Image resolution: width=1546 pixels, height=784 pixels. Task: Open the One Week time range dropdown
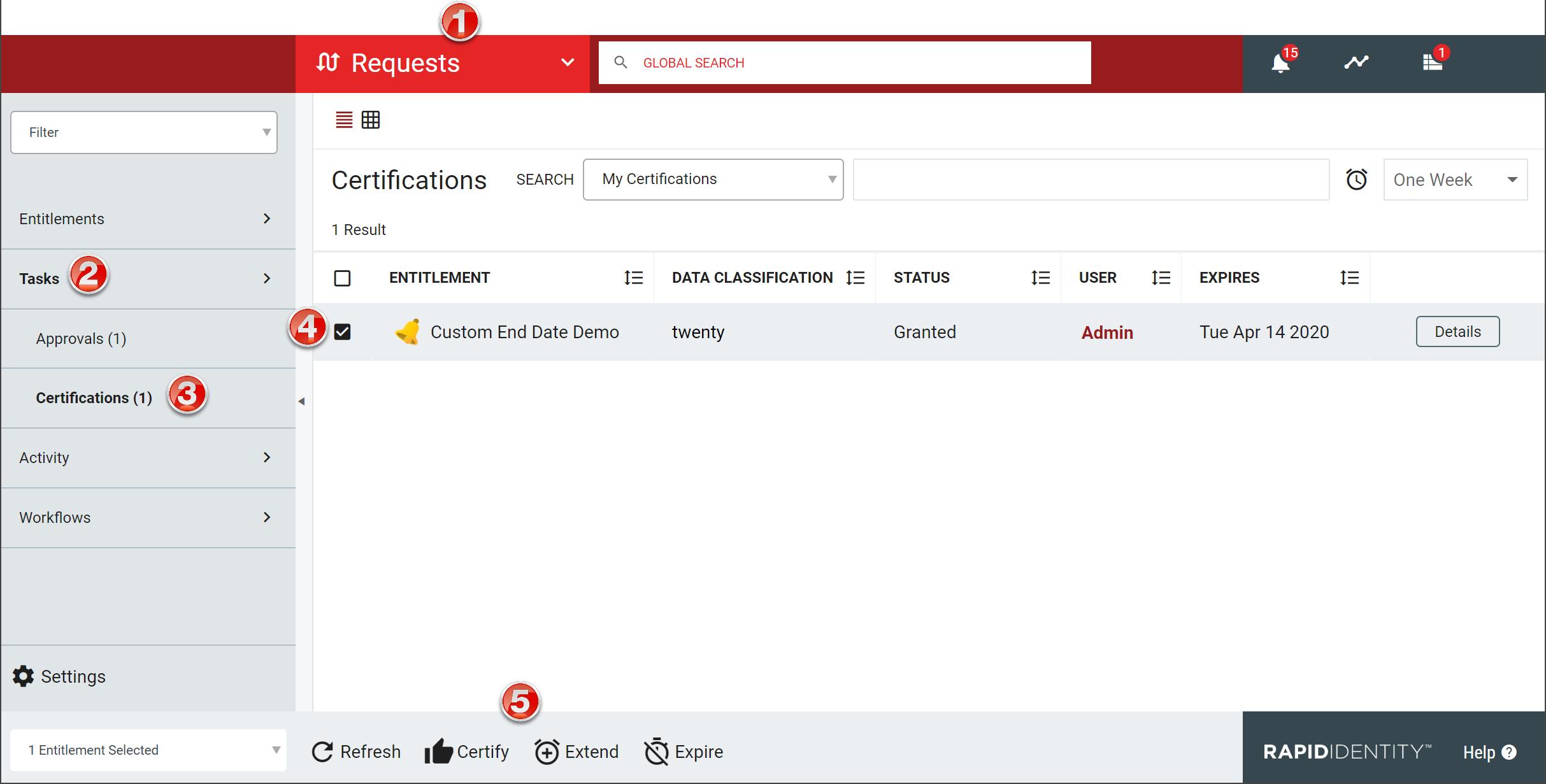pos(1456,180)
